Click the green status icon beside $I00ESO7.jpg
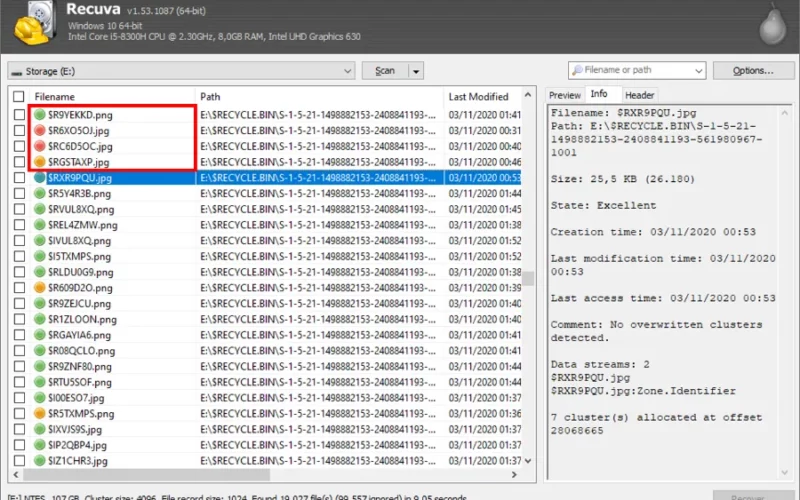 click(40, 398)
